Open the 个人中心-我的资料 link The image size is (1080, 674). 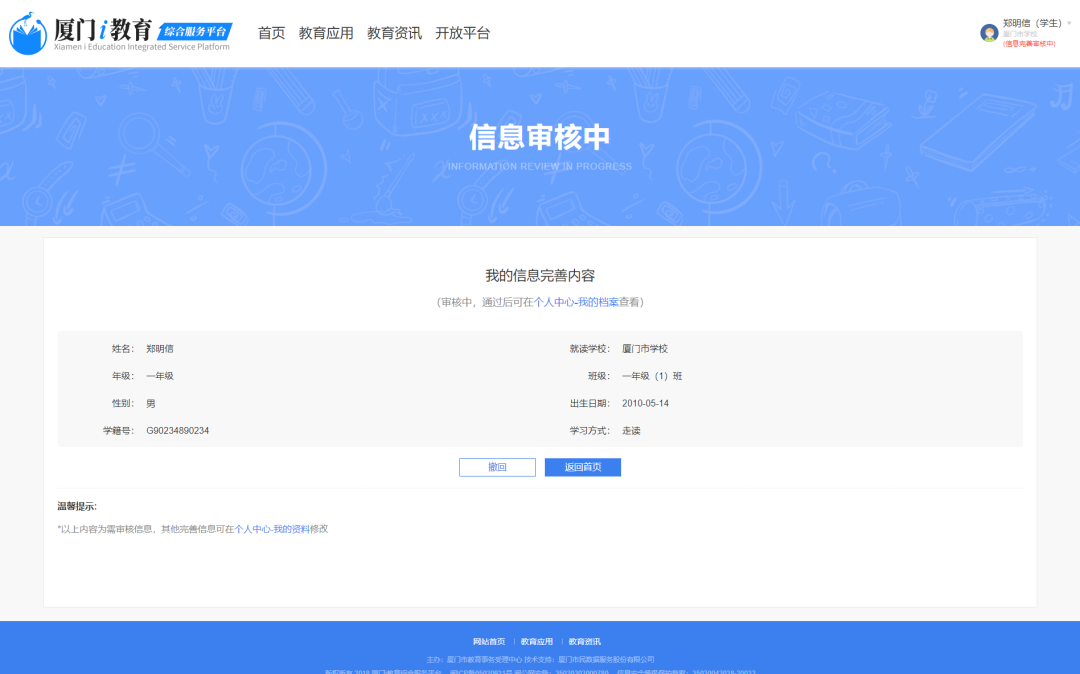point(272,529)
